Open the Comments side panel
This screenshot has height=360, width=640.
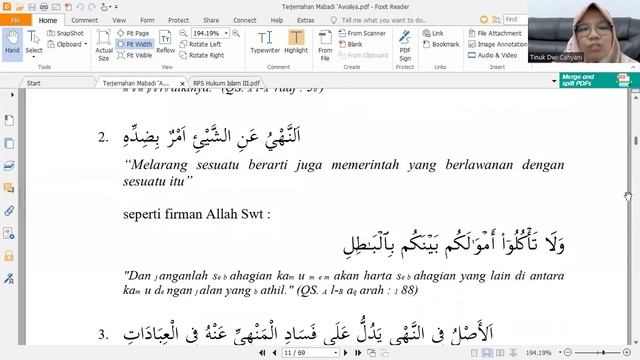coord(9,188)
